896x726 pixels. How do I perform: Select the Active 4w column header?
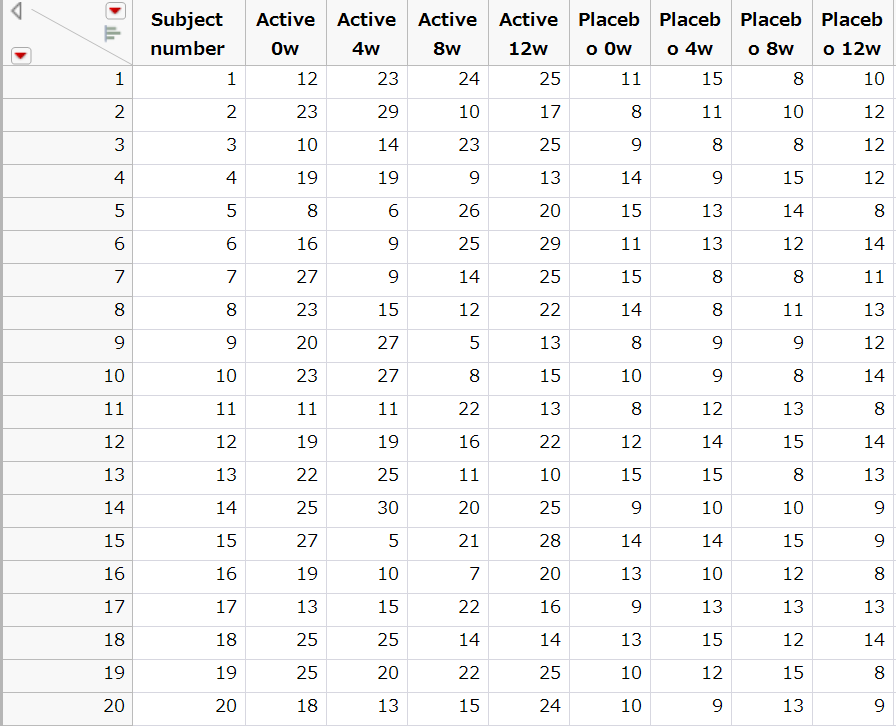click(x=366, y=32)
